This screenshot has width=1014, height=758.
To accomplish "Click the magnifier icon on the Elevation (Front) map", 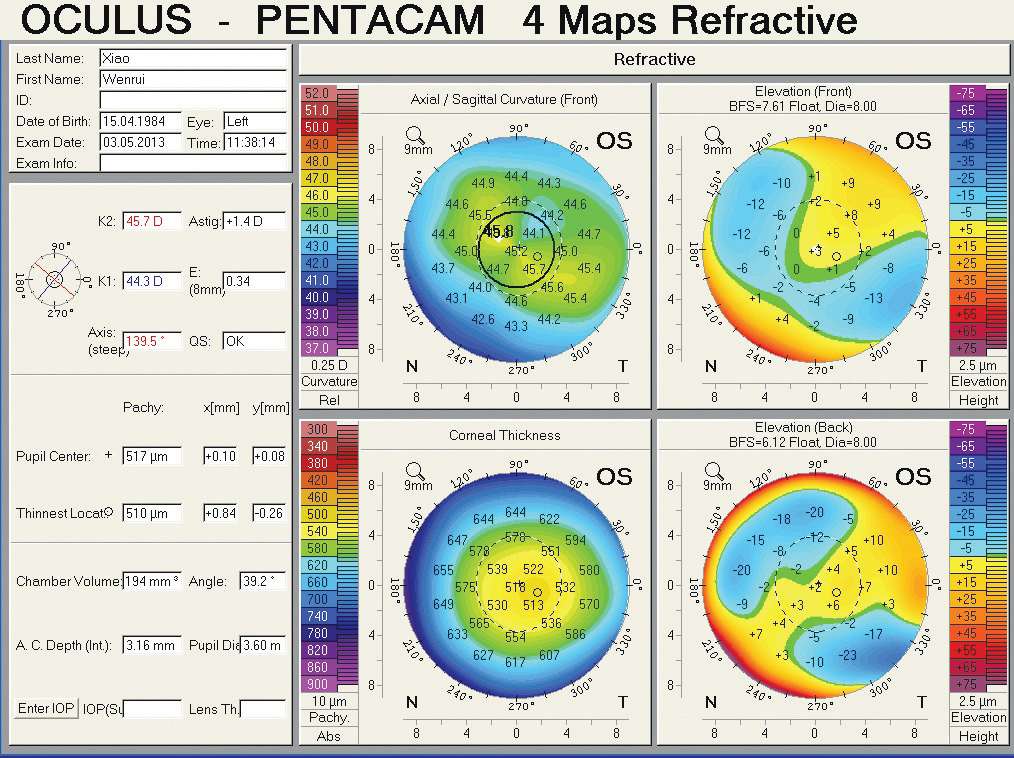I will coord(713,135).
